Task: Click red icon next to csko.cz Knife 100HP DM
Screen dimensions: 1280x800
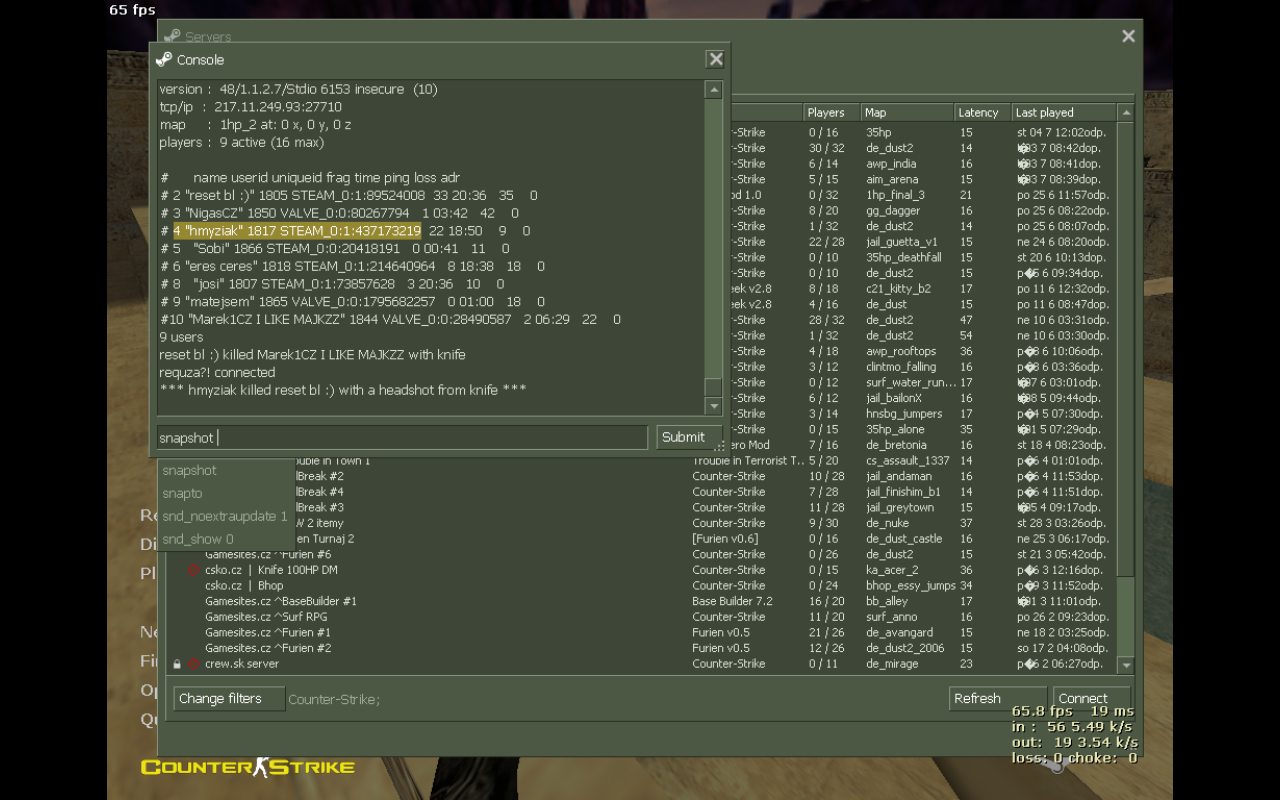Action: pos(193,570)
